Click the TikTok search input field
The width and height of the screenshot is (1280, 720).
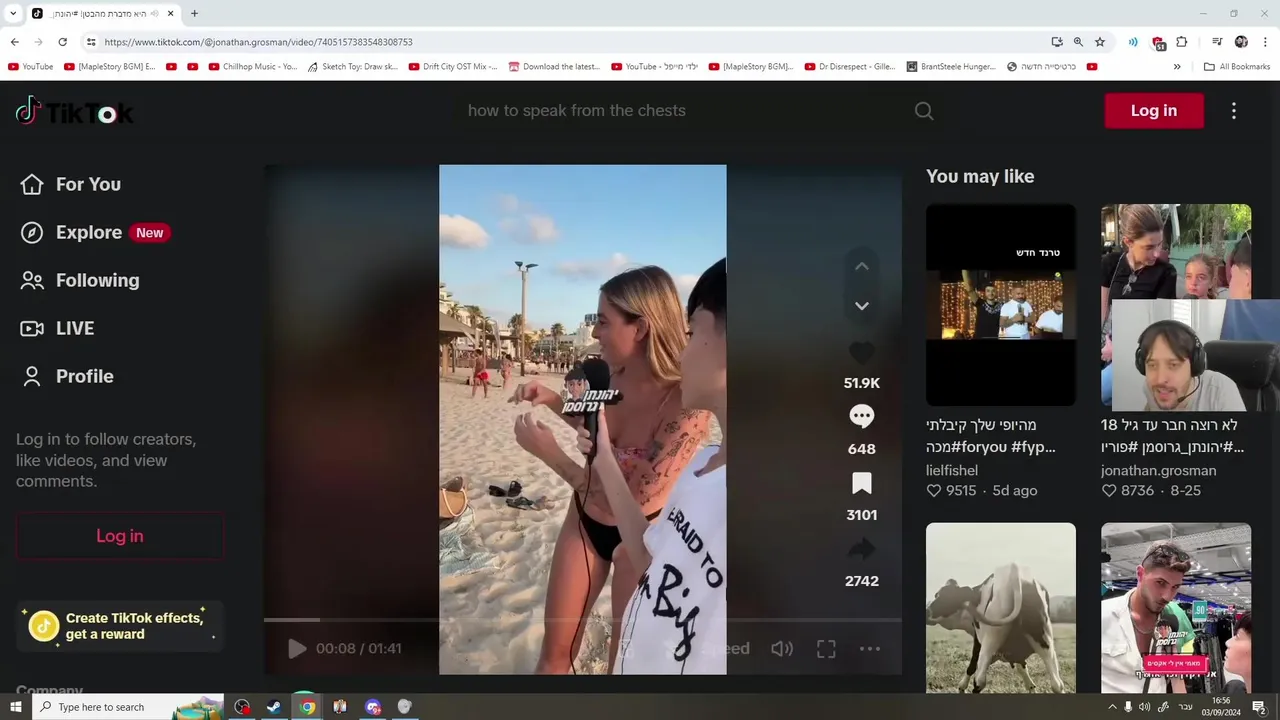tap(680, 111)
